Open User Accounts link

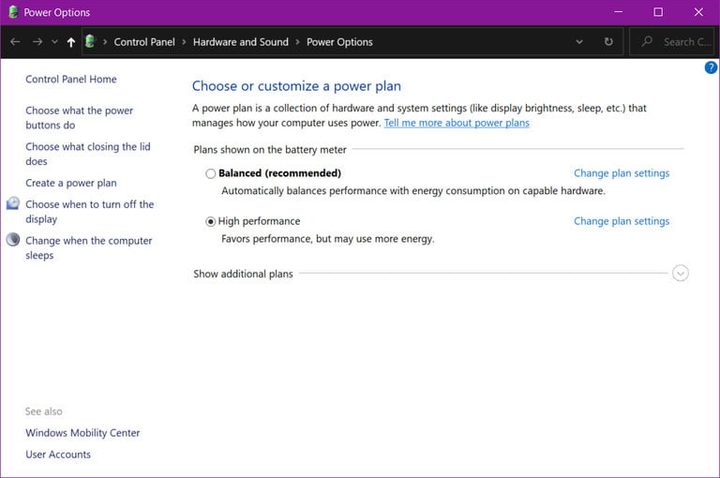58,454
